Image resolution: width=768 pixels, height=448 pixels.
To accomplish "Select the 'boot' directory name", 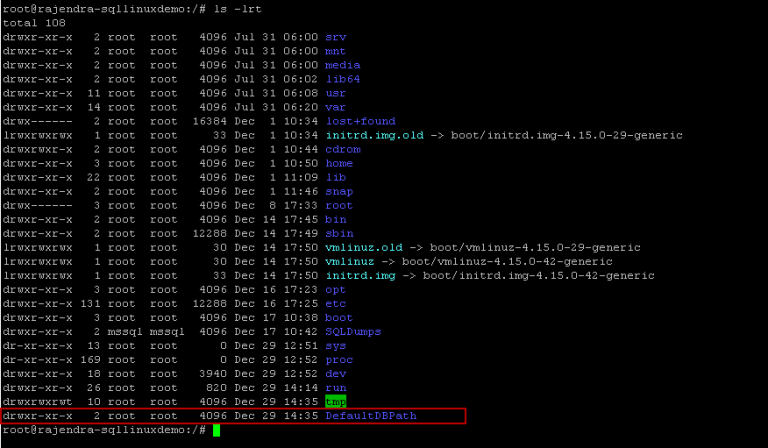I will tap(339, 318).
